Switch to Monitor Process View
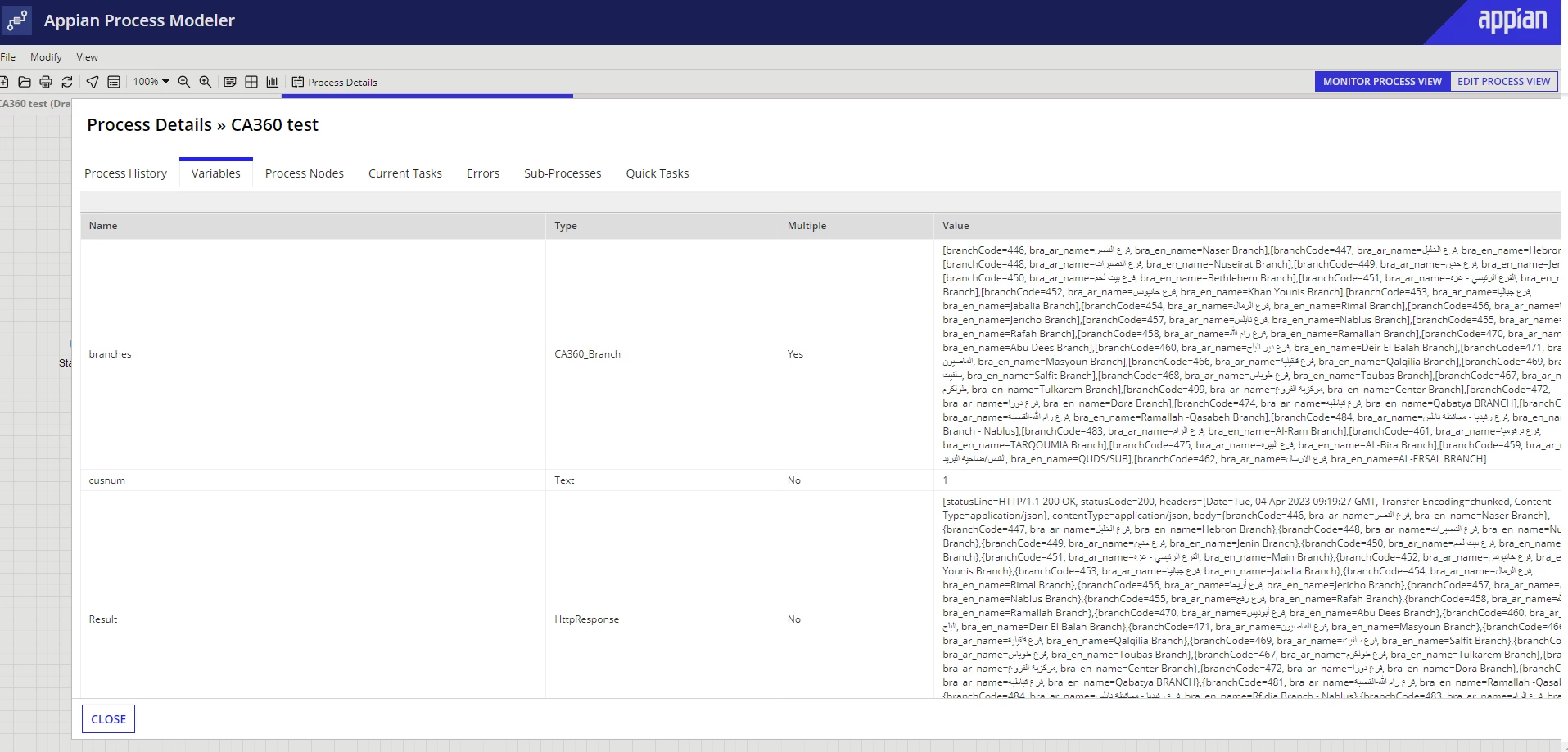The image size is (1568, 752). click(x=1382, y=82)
